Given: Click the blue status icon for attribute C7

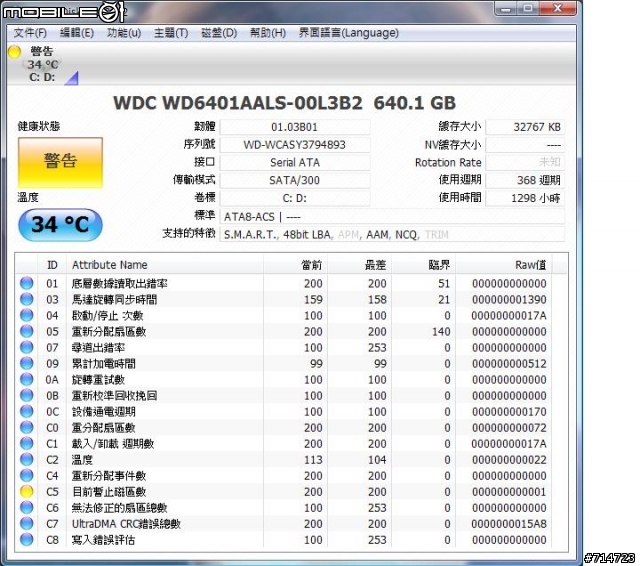Looking at the screenshot, I should (x=27, y=523).
